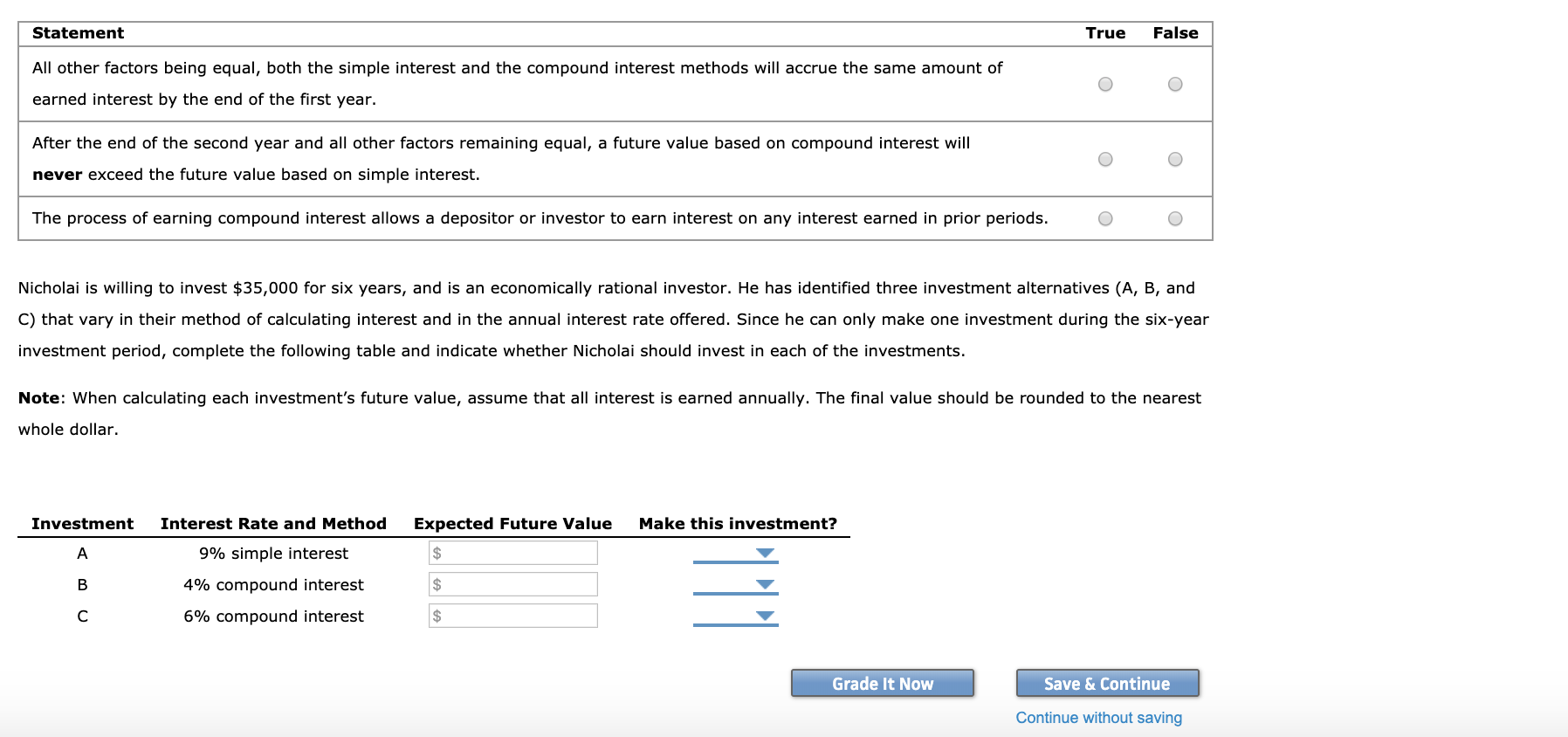This screenshot has width=1568, height=737.
Task: Click the Make this investment? column header
Action: (x=738, y=523)
